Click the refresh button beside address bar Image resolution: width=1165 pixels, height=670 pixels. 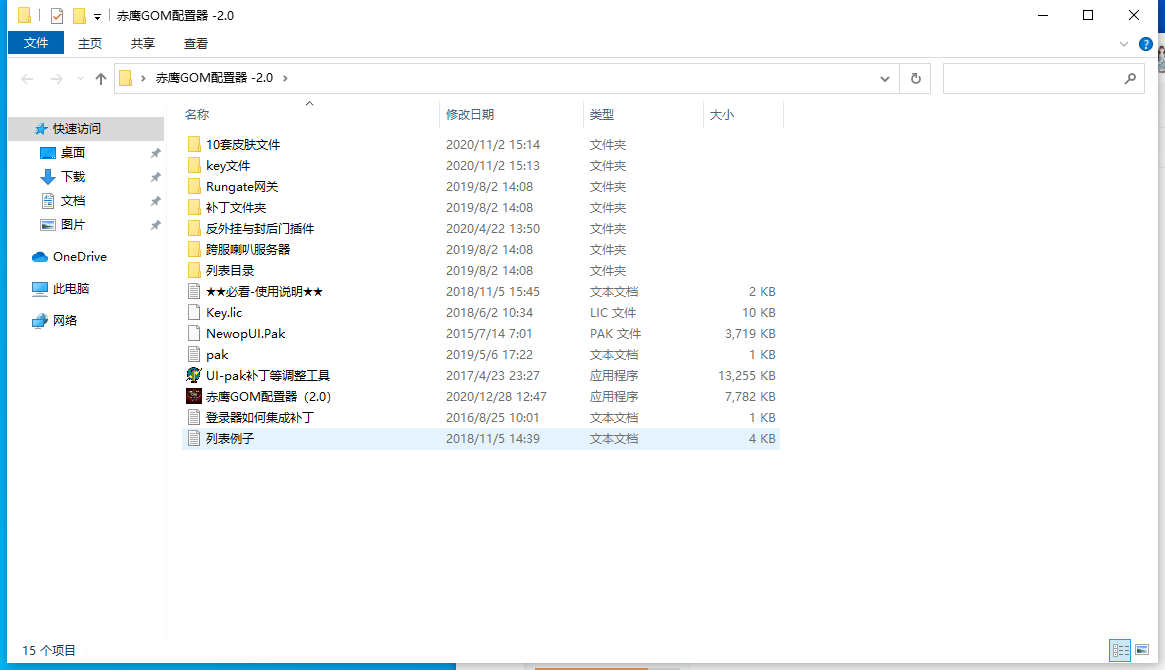(x=915, y=78)
